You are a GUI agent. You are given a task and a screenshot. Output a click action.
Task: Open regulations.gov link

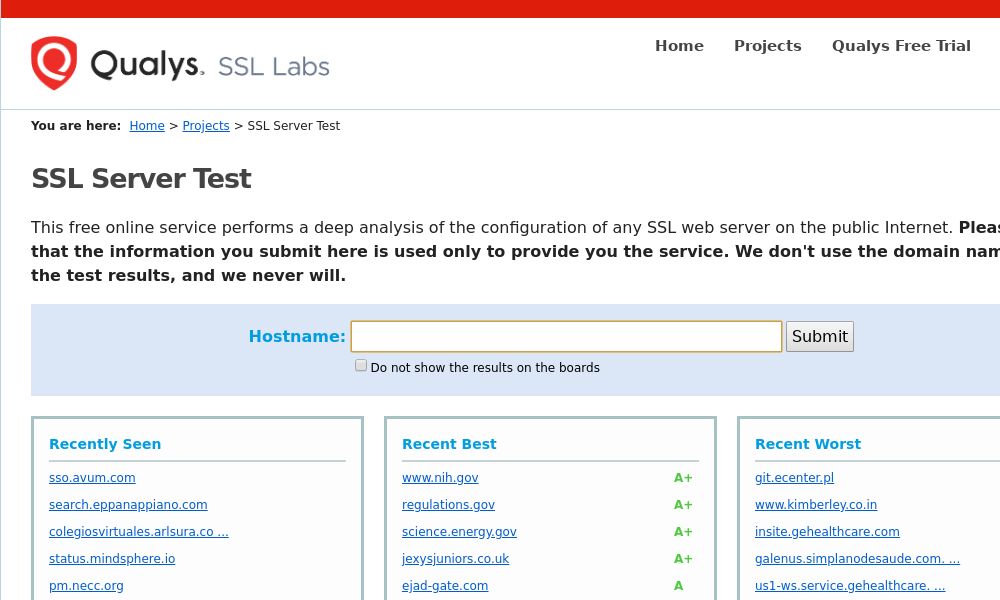point(448,504)
